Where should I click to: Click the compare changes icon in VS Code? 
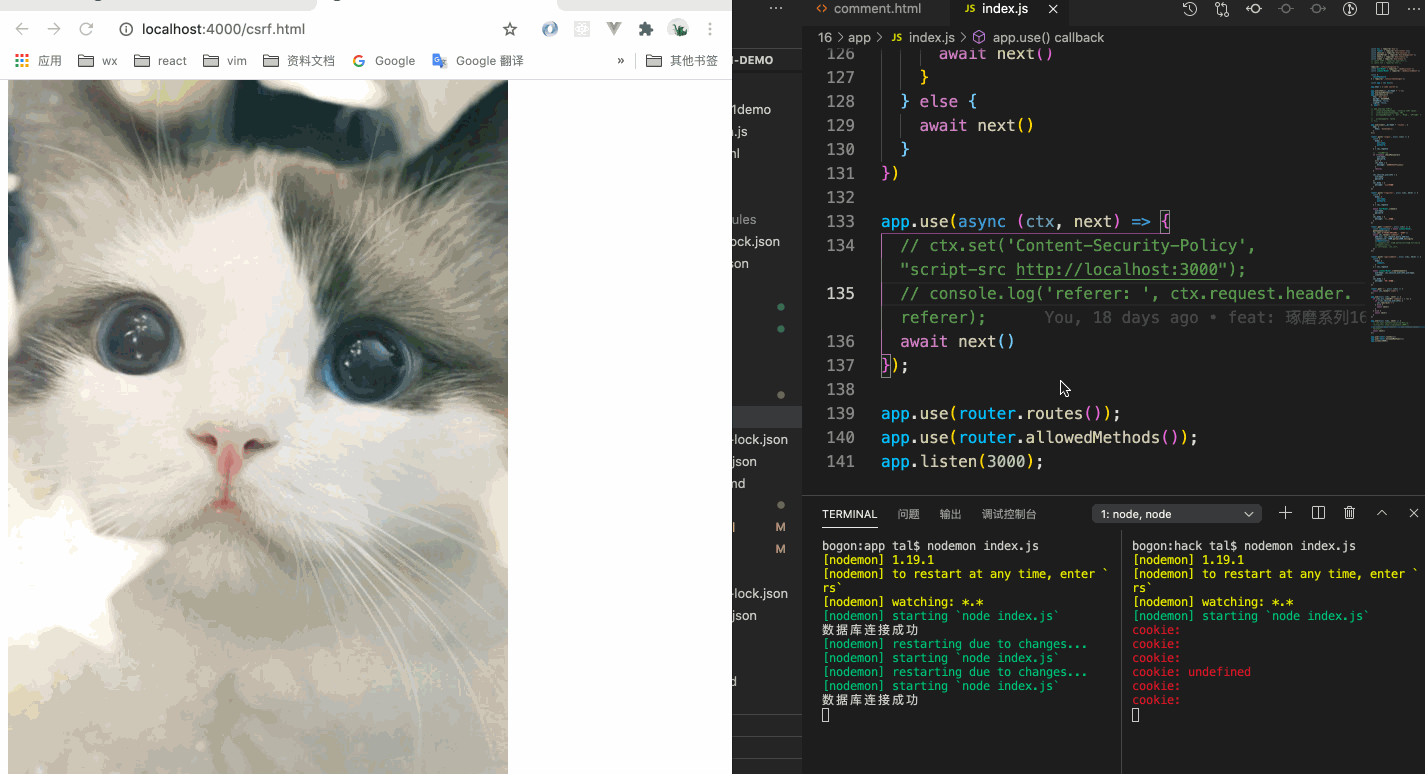1222,9
